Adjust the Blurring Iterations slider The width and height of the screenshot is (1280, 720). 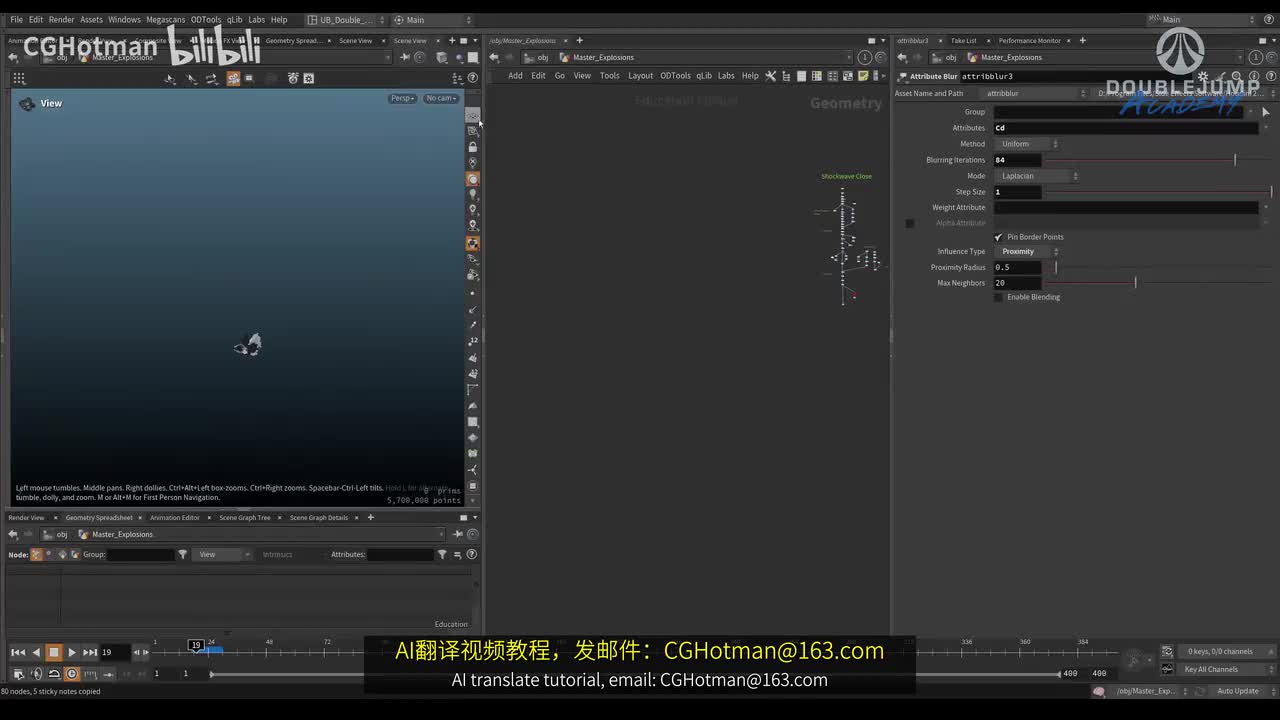point(1158,160)
